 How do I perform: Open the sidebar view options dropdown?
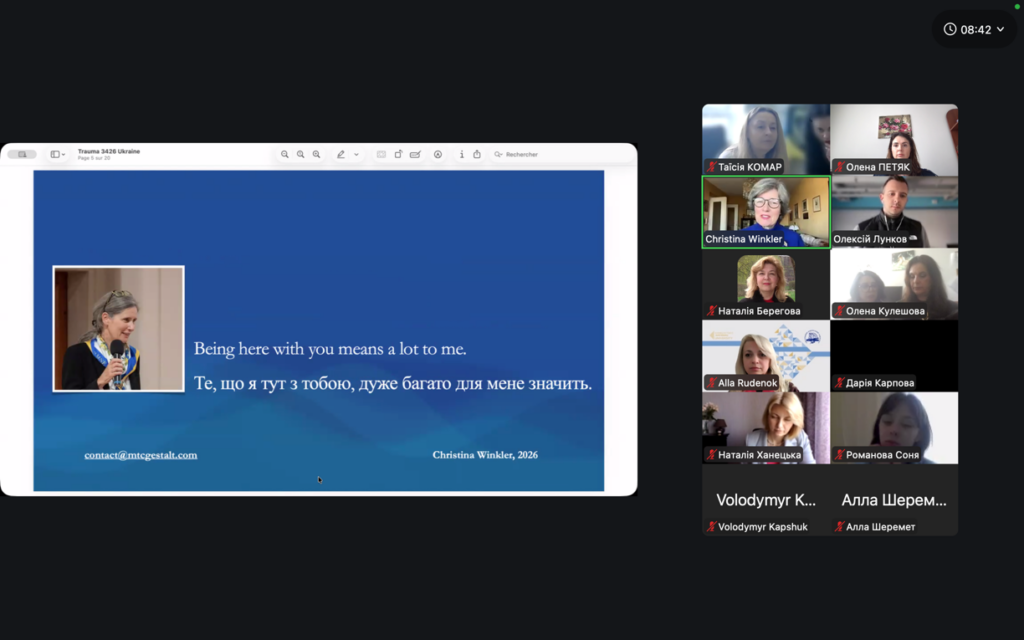click(x=58, y=155)
